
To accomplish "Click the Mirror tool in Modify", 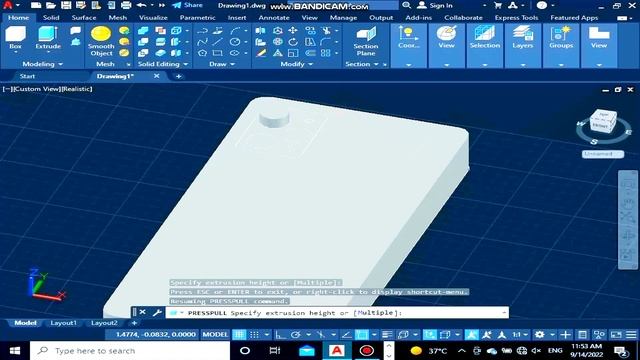I will (x=260, y=31).
